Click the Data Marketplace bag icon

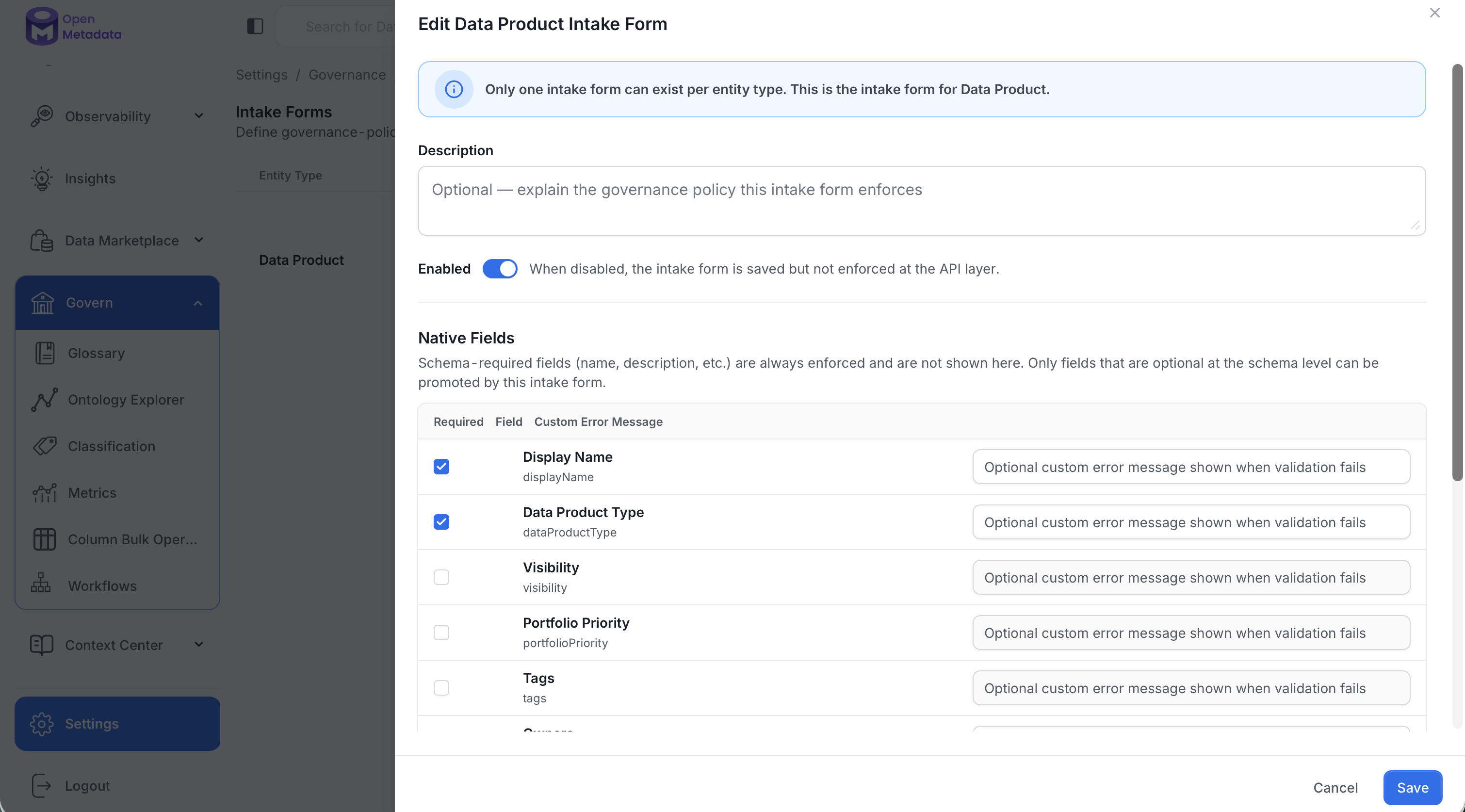coord(42,241)
